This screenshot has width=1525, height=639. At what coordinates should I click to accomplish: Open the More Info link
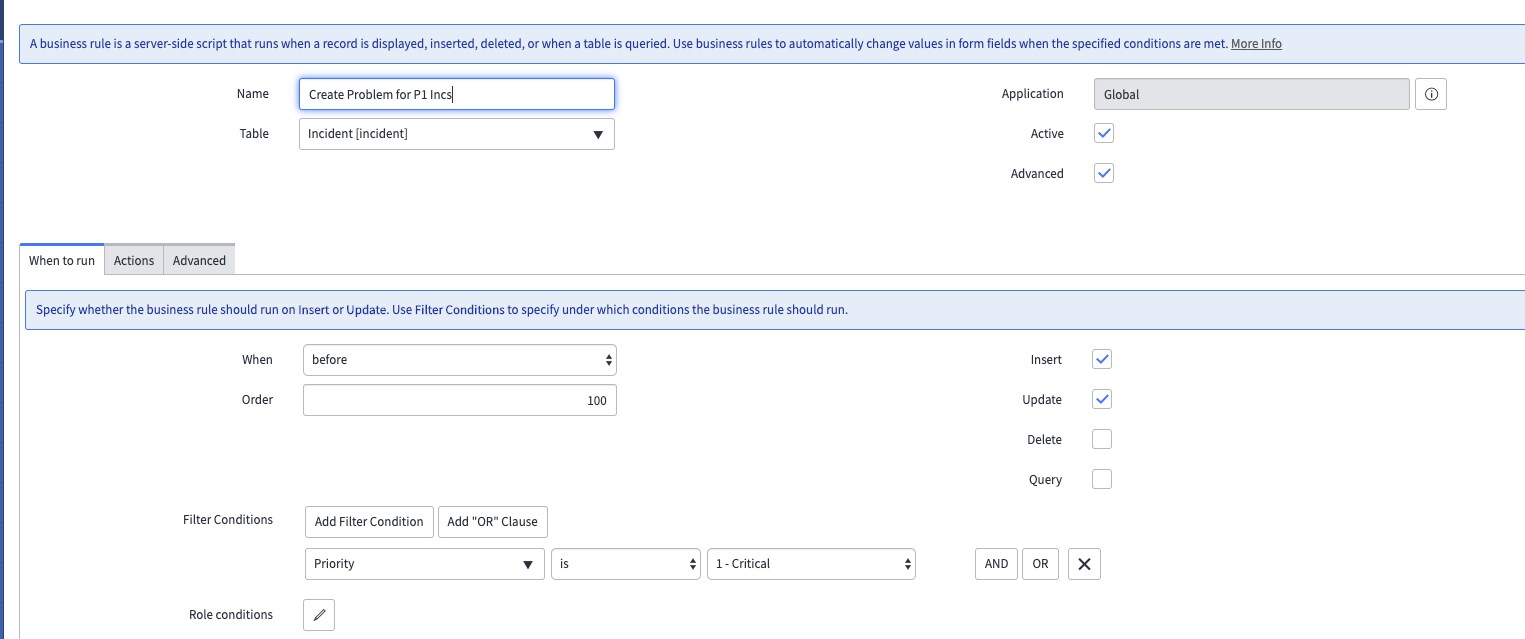click(x=1256, y=43)
